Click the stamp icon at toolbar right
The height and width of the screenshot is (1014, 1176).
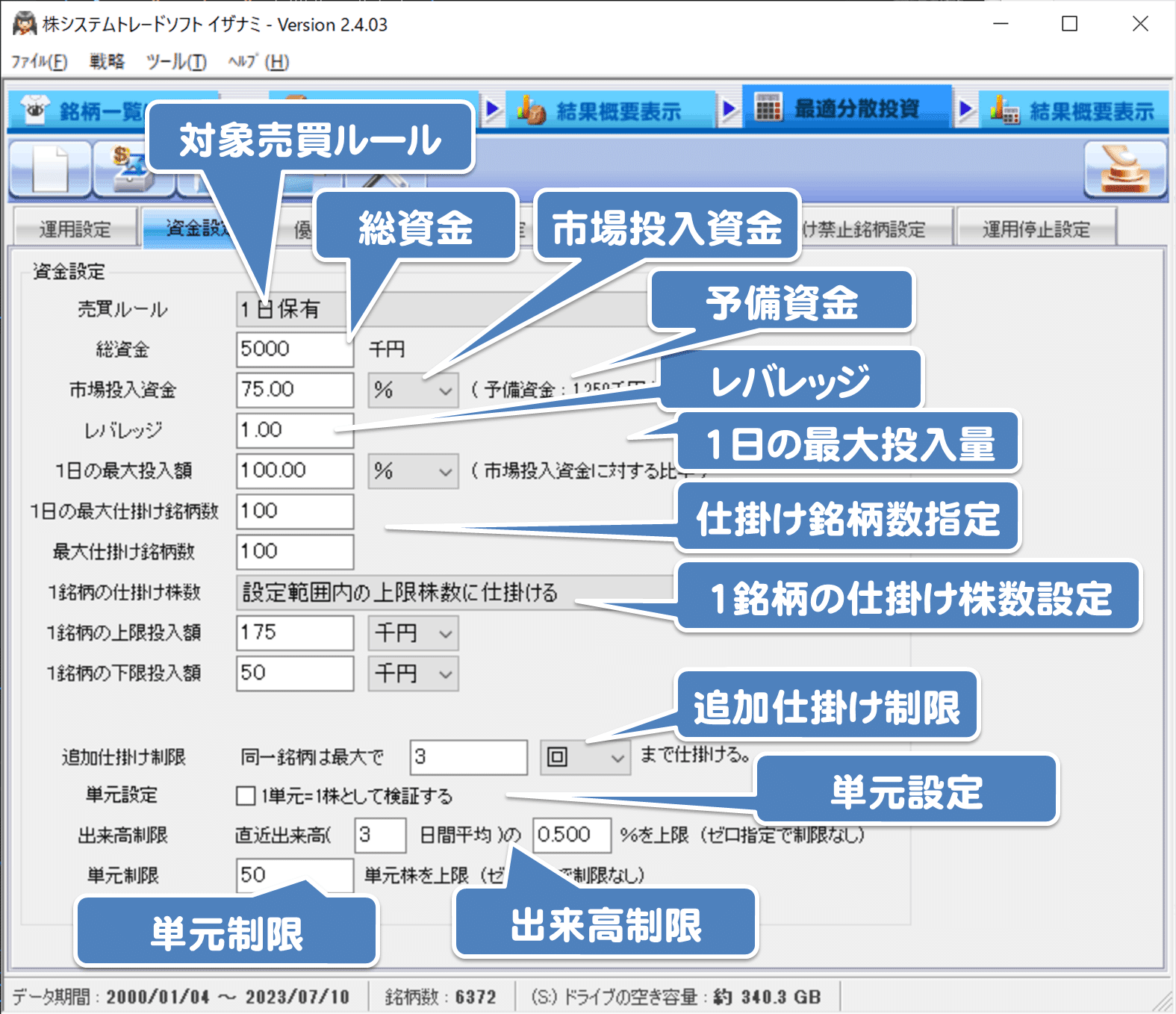click(x=1125, y=170)
